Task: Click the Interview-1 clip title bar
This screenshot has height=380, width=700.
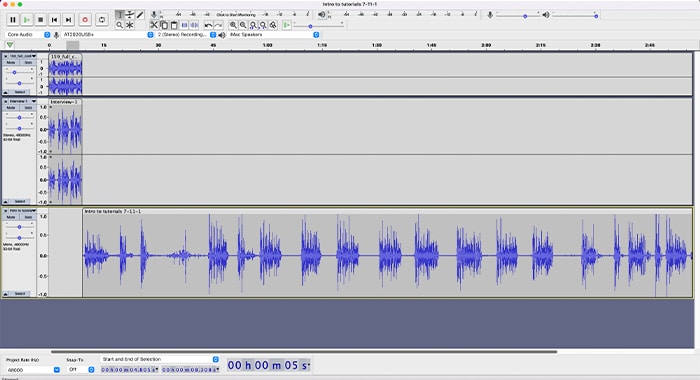Action: pos(65,102)
